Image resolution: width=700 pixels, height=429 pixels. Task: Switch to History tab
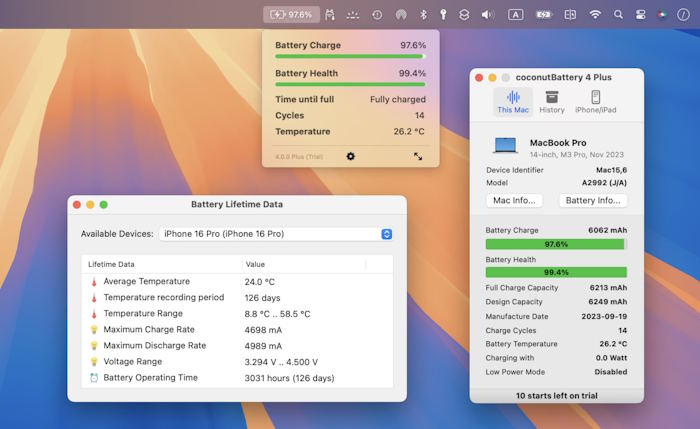pos(552,102)
